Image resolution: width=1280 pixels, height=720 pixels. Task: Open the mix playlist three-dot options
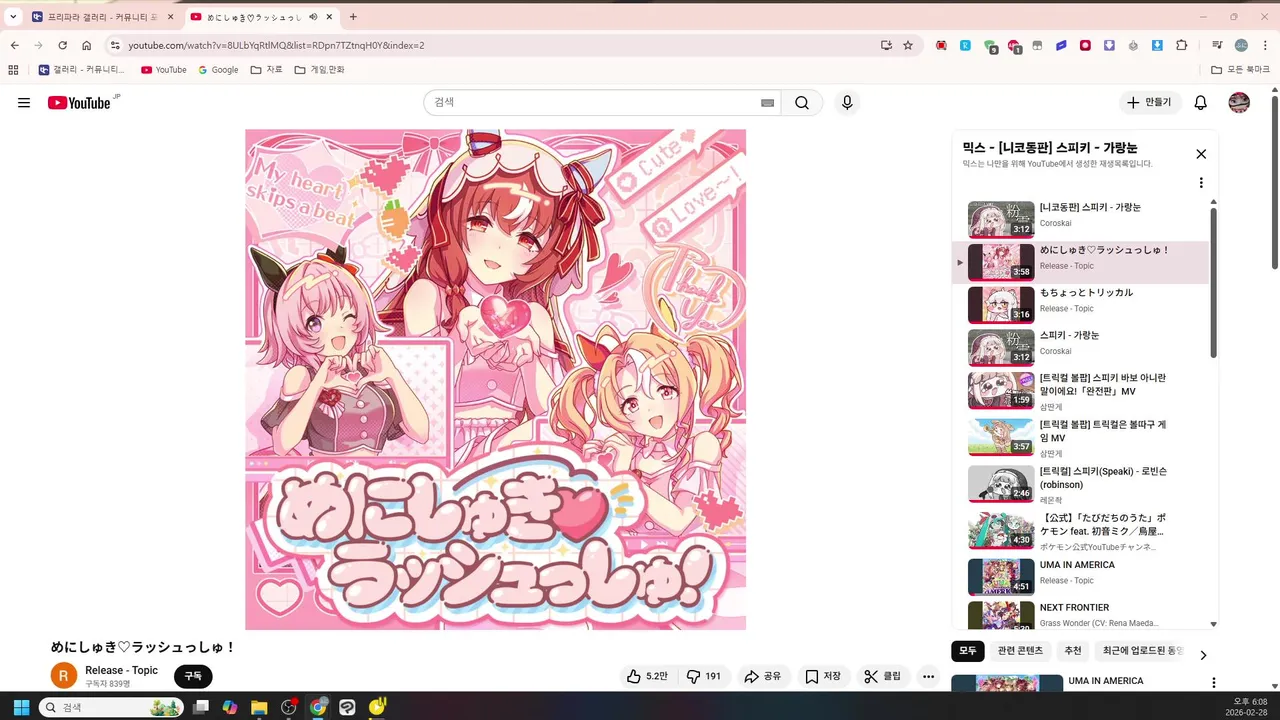[1201, 183]
